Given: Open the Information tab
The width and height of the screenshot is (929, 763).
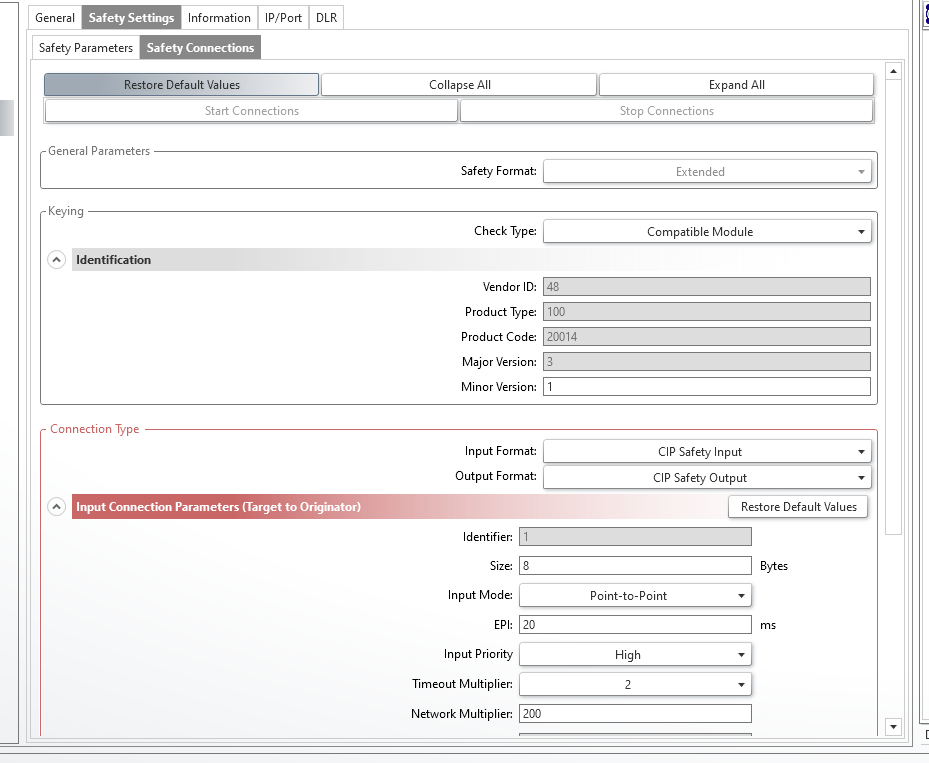Looking at the screenshot, I should 219,18.
